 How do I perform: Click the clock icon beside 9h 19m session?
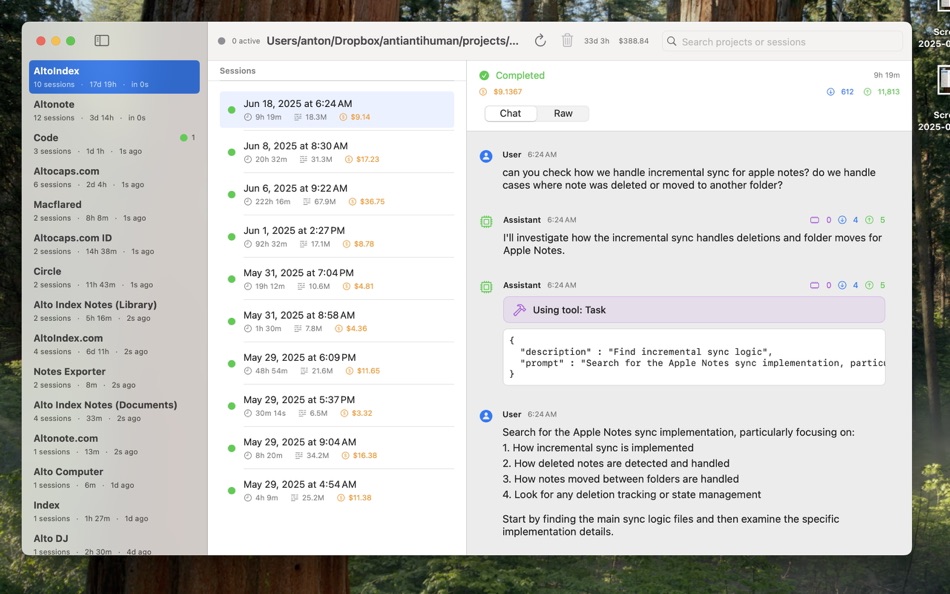coord(248,118)
